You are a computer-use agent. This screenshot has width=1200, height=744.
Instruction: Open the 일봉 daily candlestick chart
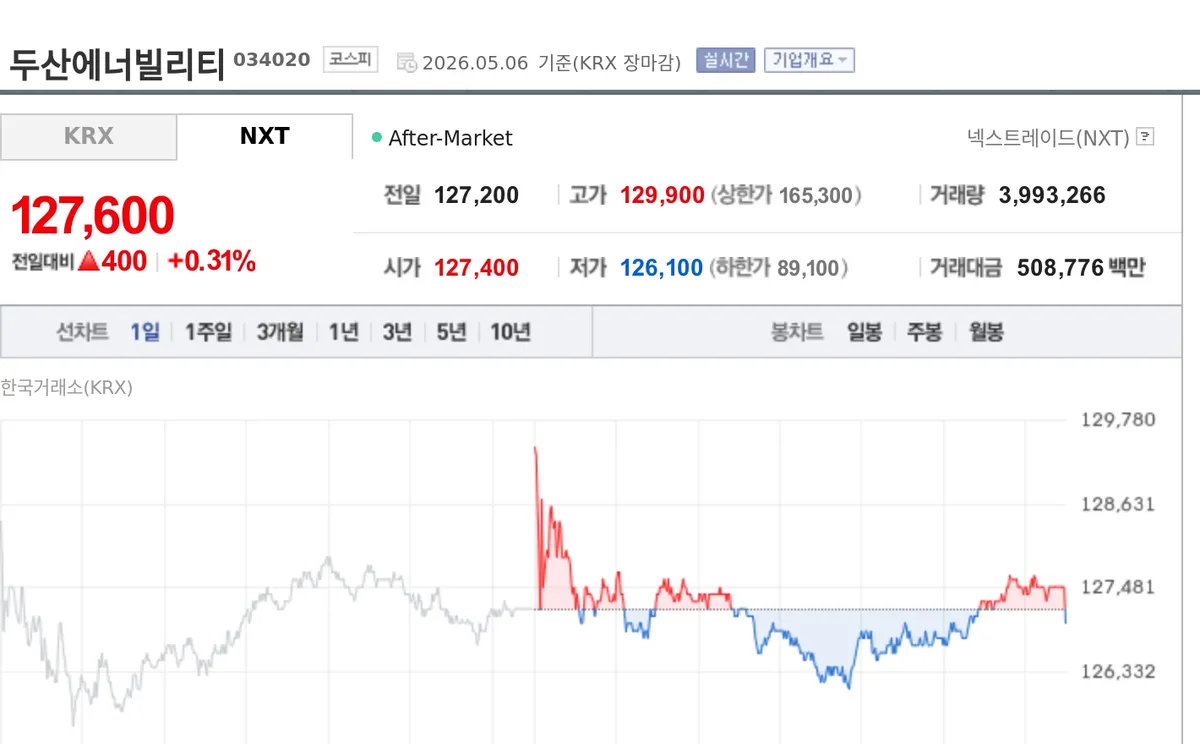point(864,333)
